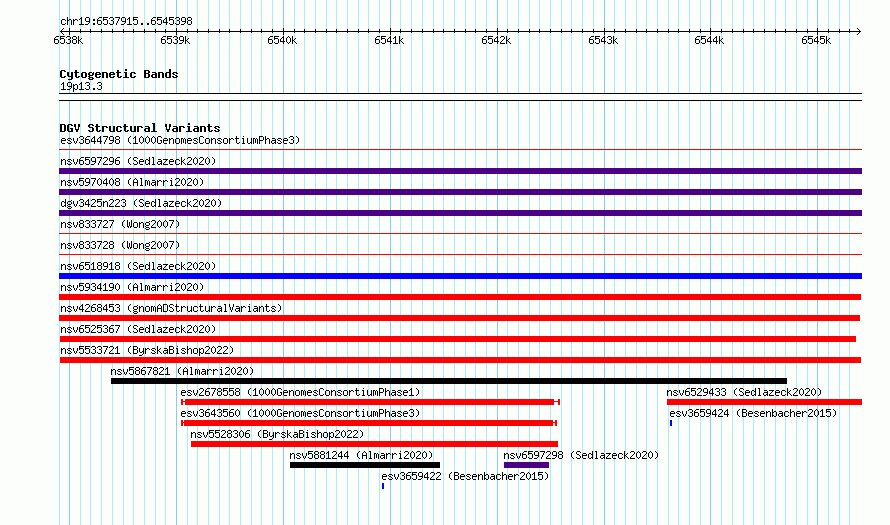Click the tiny blue esv3659422 marker

tap(383, 486)
